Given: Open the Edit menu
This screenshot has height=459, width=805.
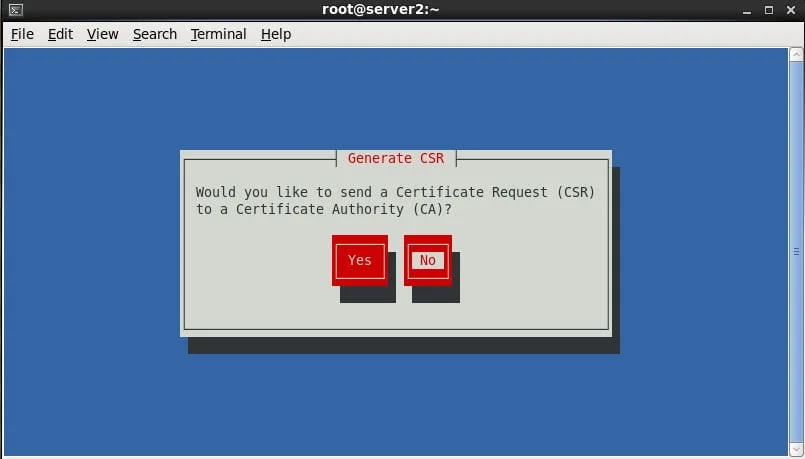Looking at the screenshot, I should 60,34.
